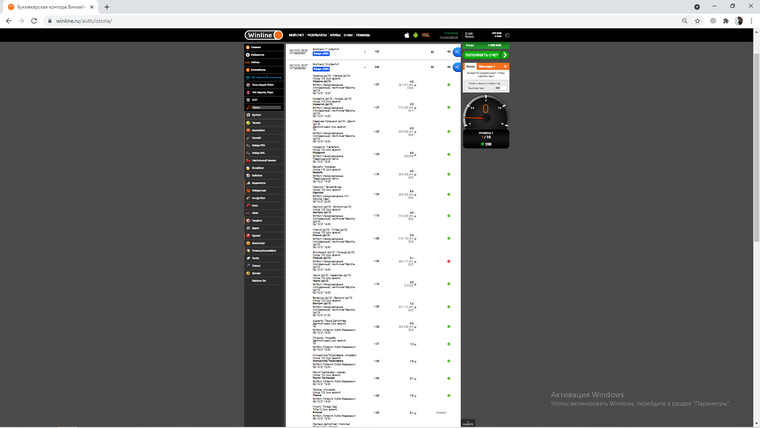Open a new browser tab with plus button
Screen dimensions: 760x428
tap(107, 7)
